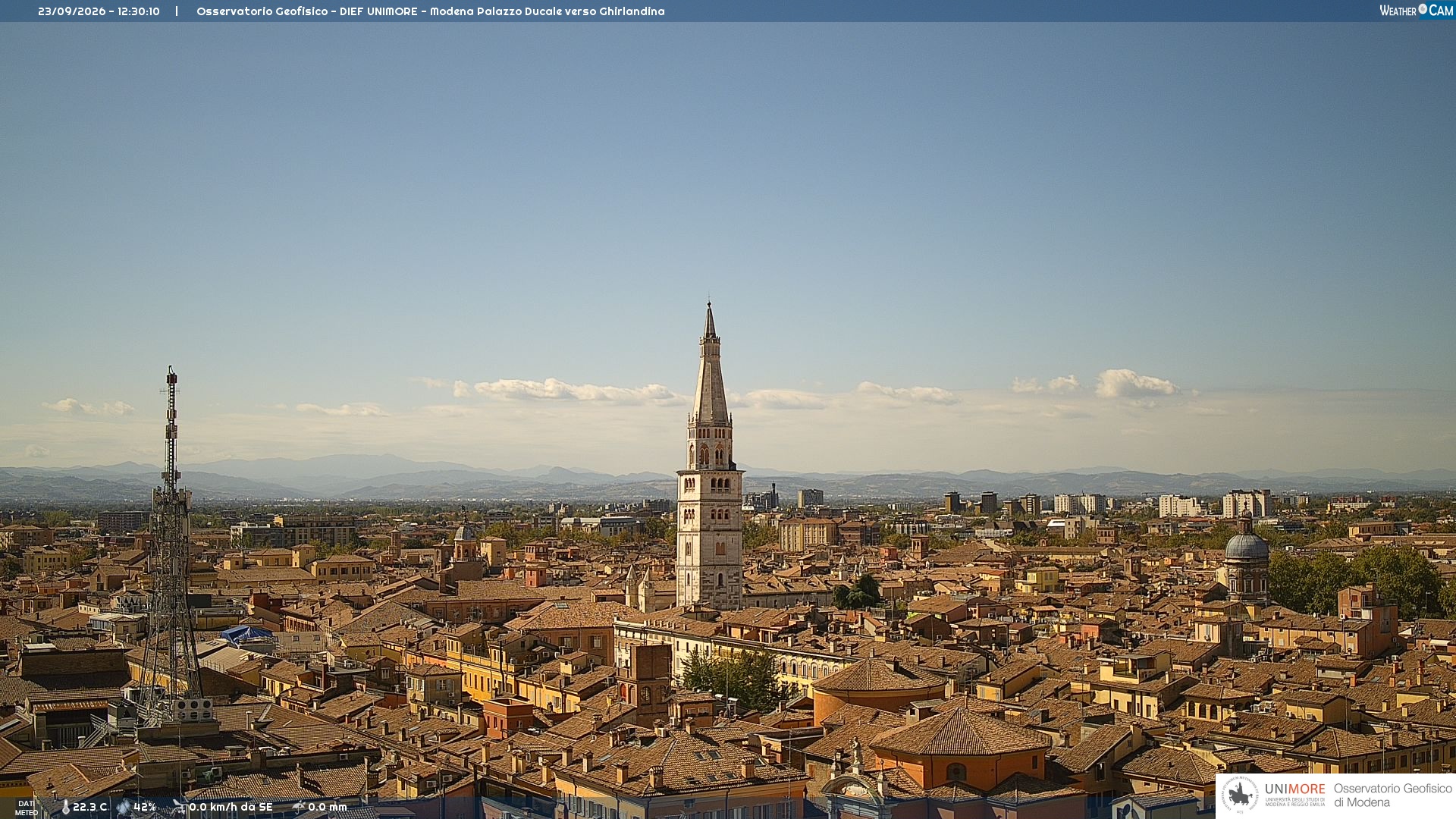Click the Università degli Studi subtitle text
Screen dimensions: 1456x819
pos(1295,802)
